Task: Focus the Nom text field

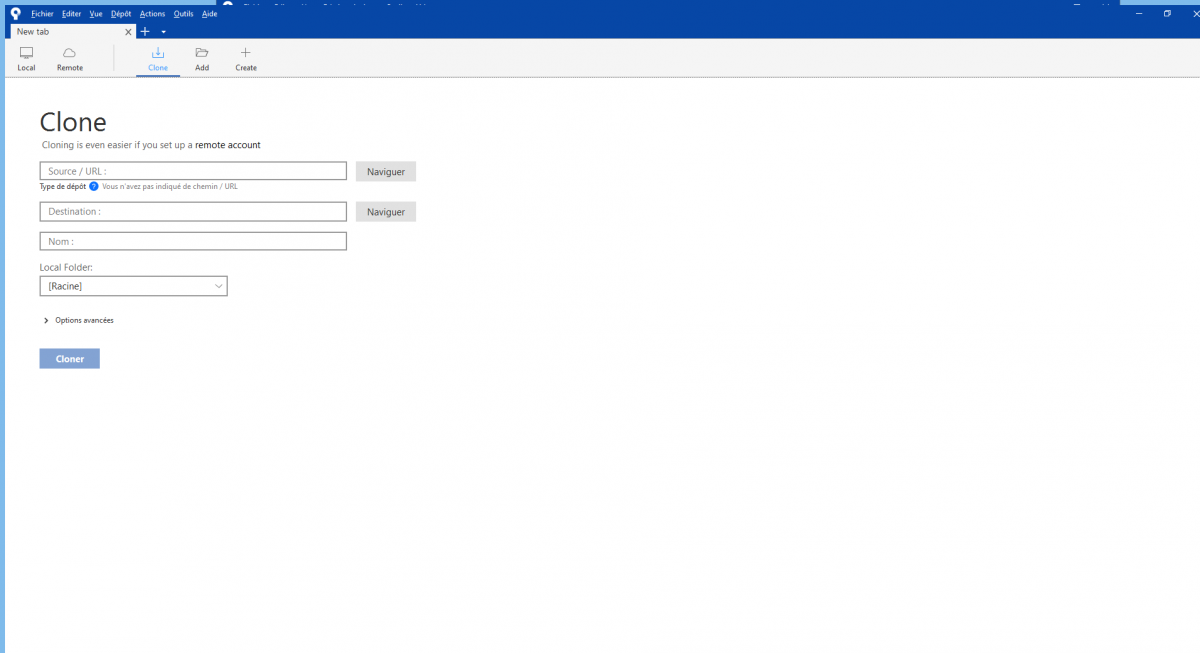Action: (193, 241)
